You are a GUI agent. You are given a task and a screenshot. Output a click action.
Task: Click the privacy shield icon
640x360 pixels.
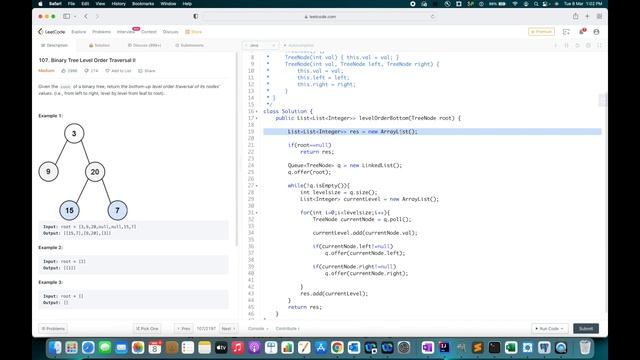click(x=196, y=16)
